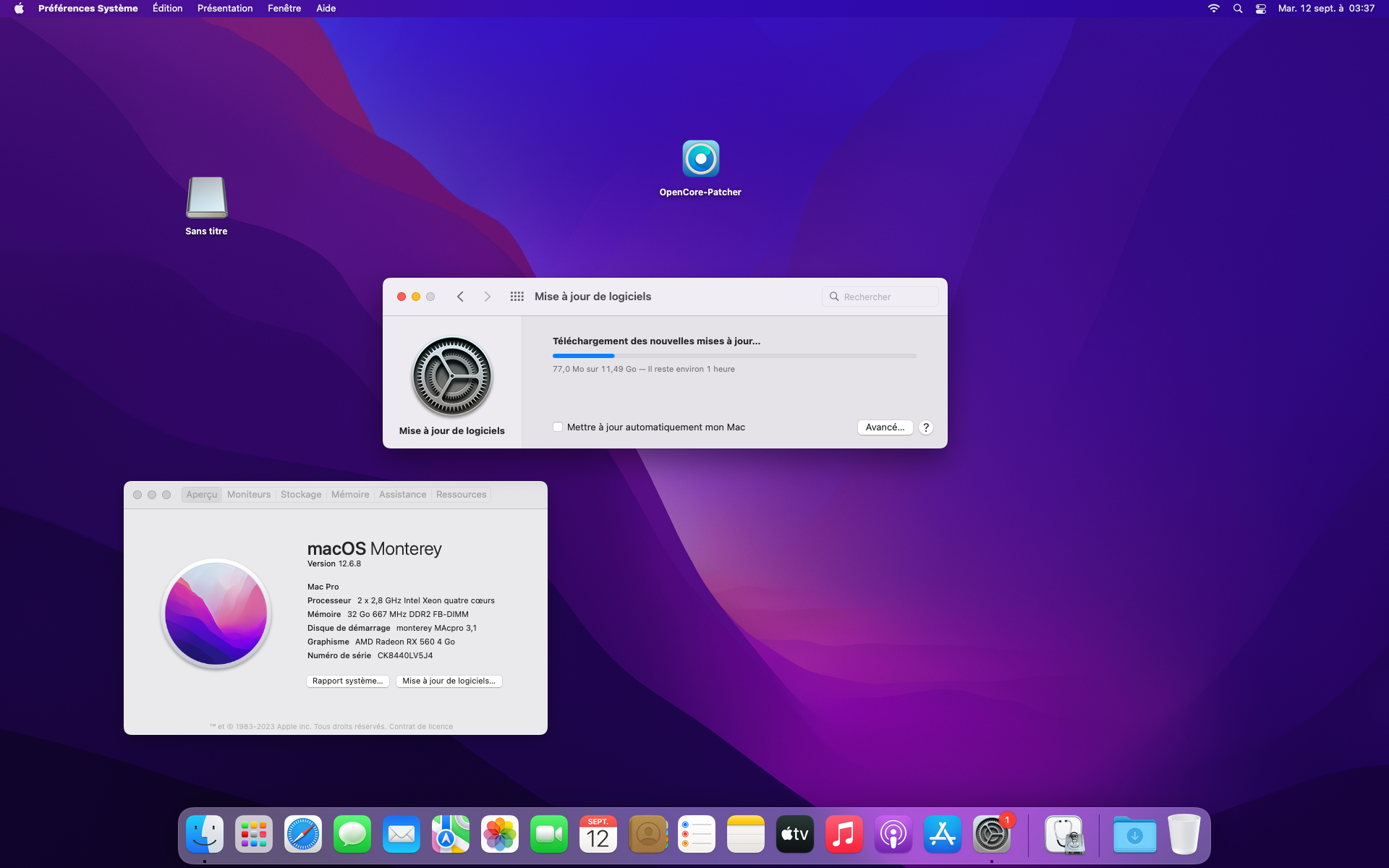Open Reminders app in the Dock
Screen dimensions: 1389x868
tap(697, 834)
